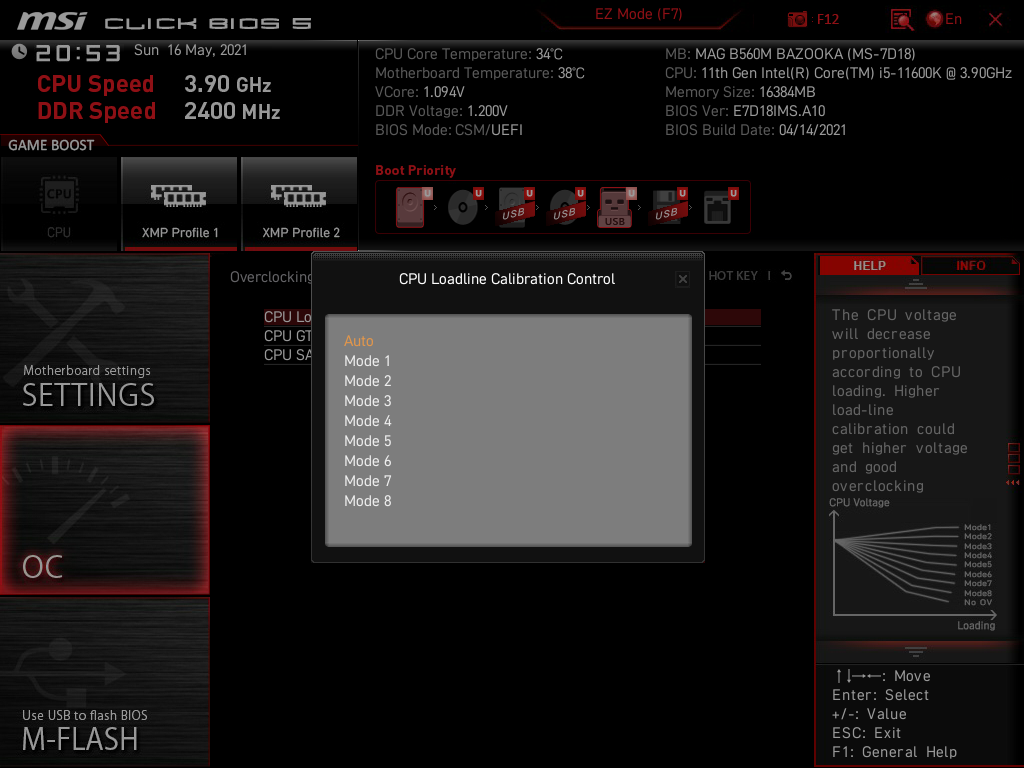Viewport: 1024px width, 768px height.
Task: Enable XMP Profile 2
Action: pos(300,204)
